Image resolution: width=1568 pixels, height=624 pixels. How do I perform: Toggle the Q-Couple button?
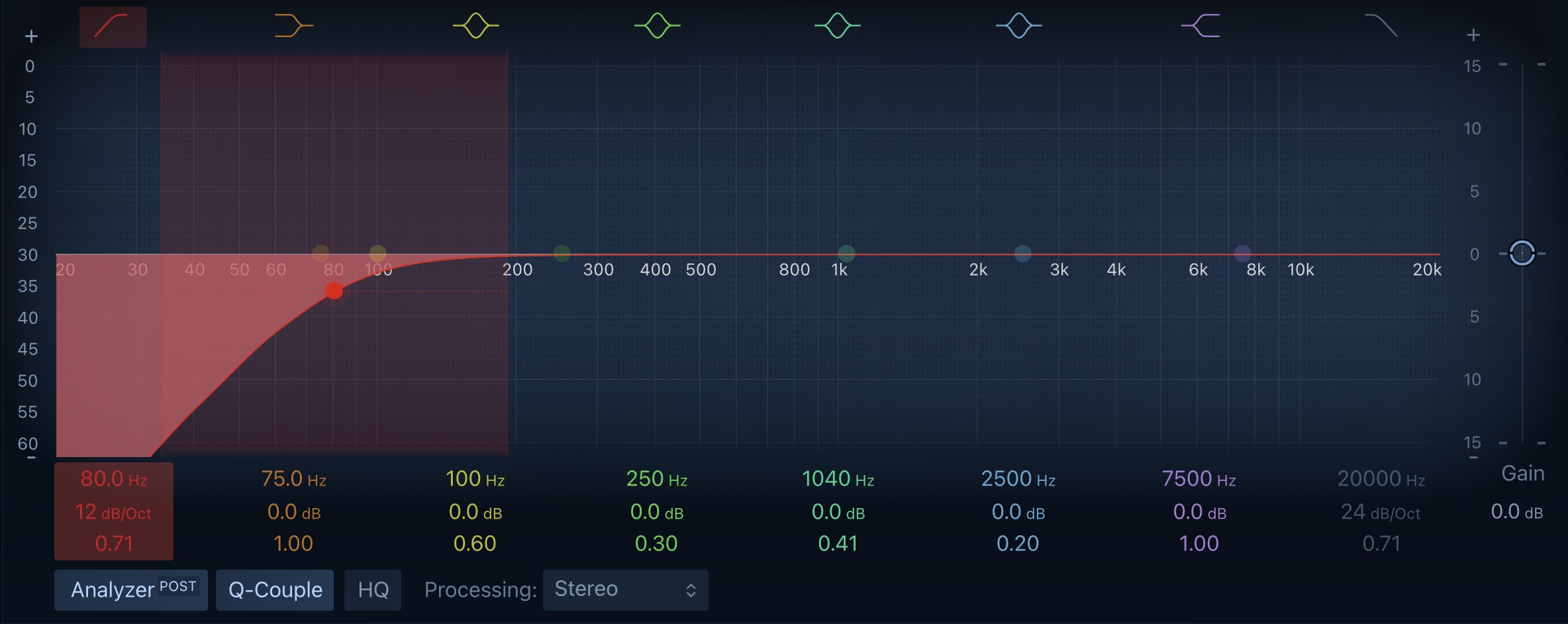[x=275, y=590]
